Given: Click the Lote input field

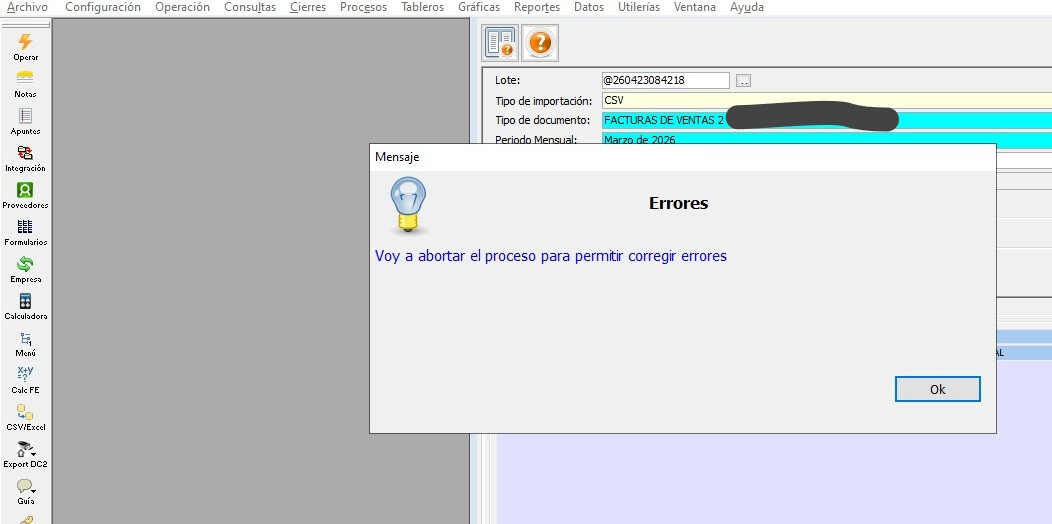Looking at the screenshot, I should point(664,80).
